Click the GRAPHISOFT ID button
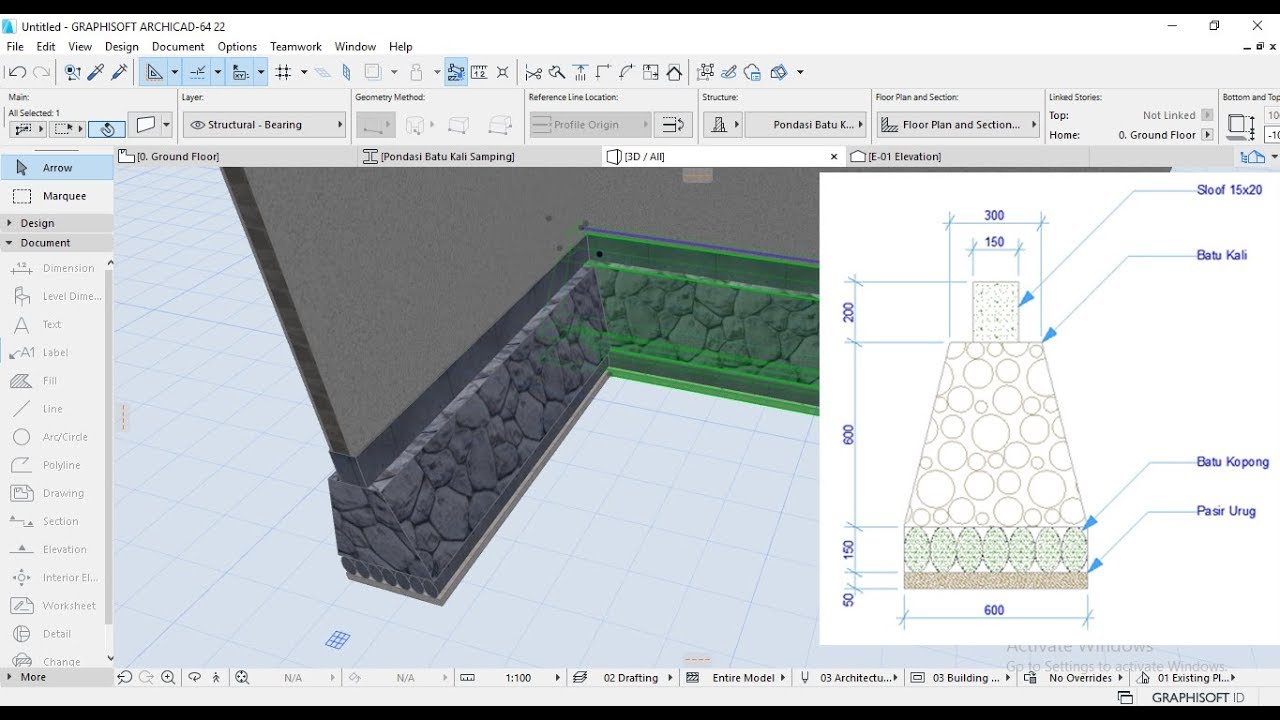This screenshot has height=720, width=1280. 1197,698
